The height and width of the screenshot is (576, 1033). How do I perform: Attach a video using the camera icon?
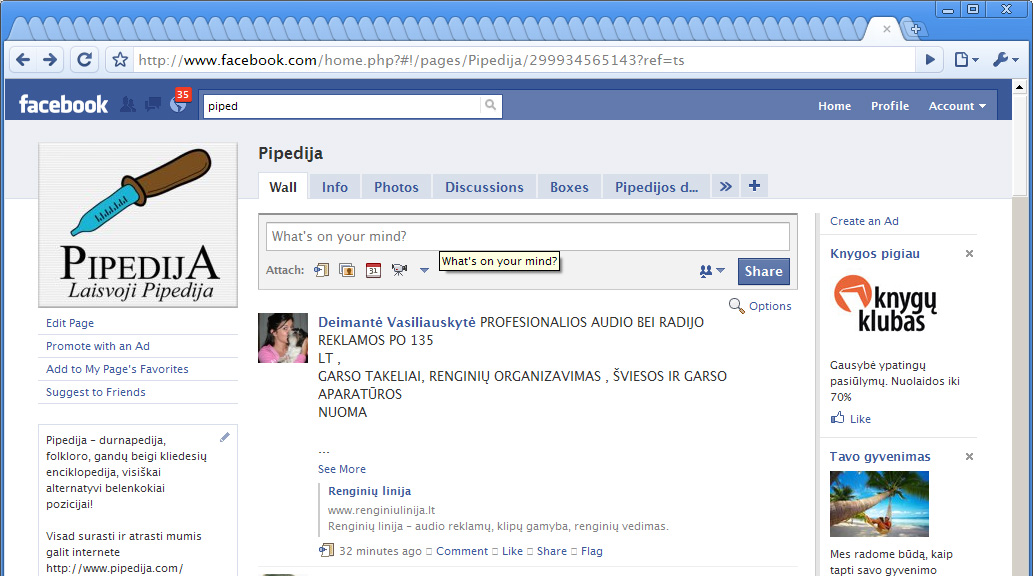click(400, 270)
